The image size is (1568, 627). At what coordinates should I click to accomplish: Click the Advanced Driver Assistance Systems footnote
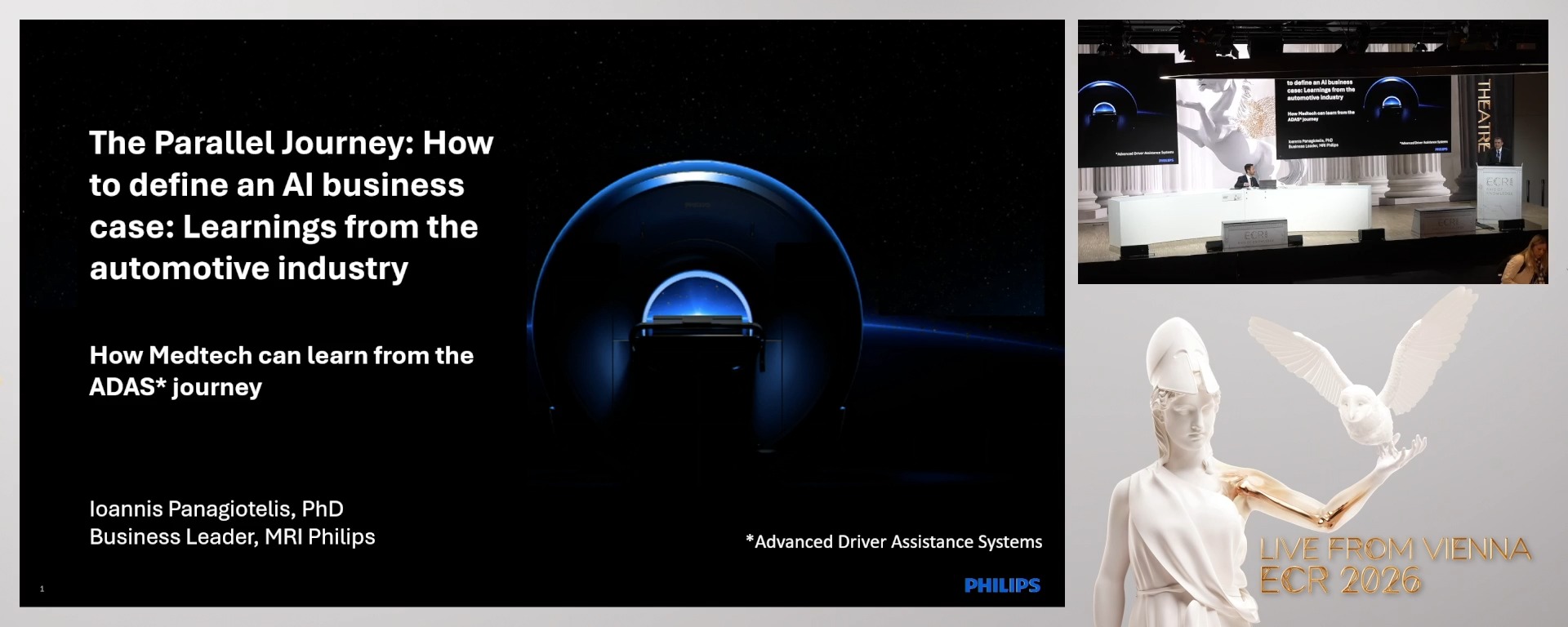pos(893,542)
